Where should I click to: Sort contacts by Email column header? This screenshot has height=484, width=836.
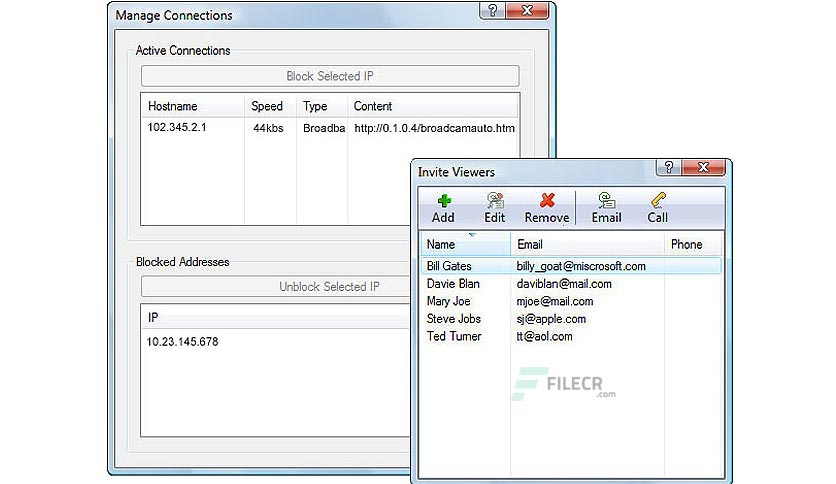tap(587, 244)
